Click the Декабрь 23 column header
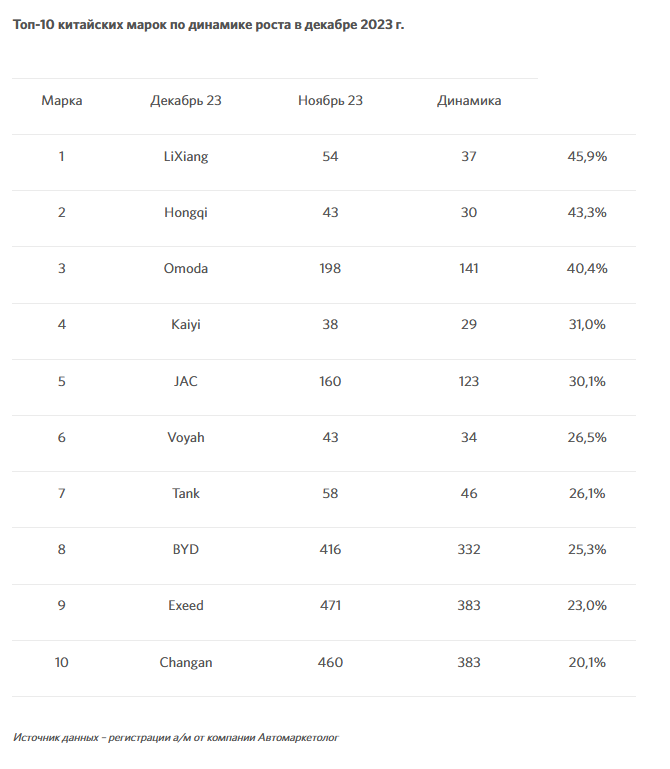 point(186,101)
